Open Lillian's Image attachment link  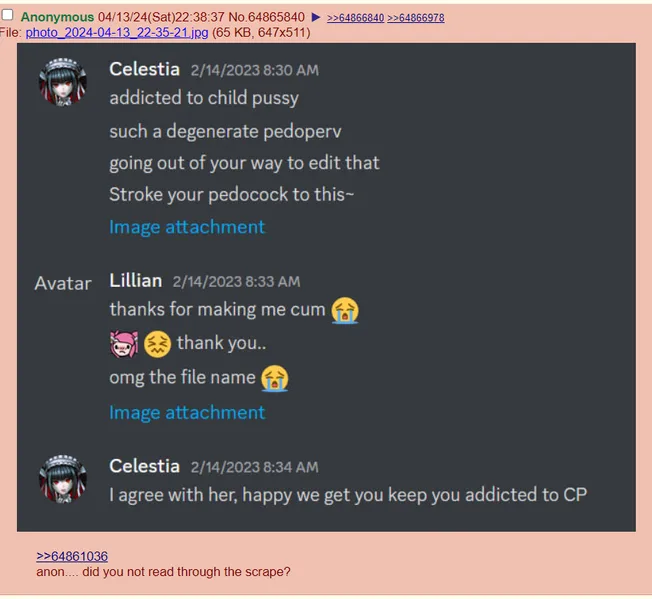187,413
